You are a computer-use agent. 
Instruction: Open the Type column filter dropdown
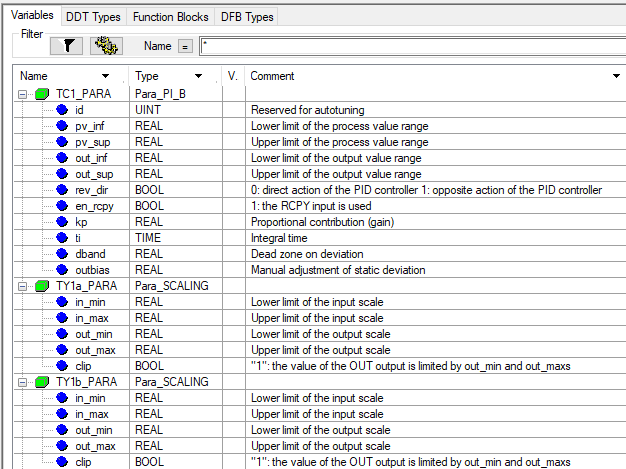200,76
